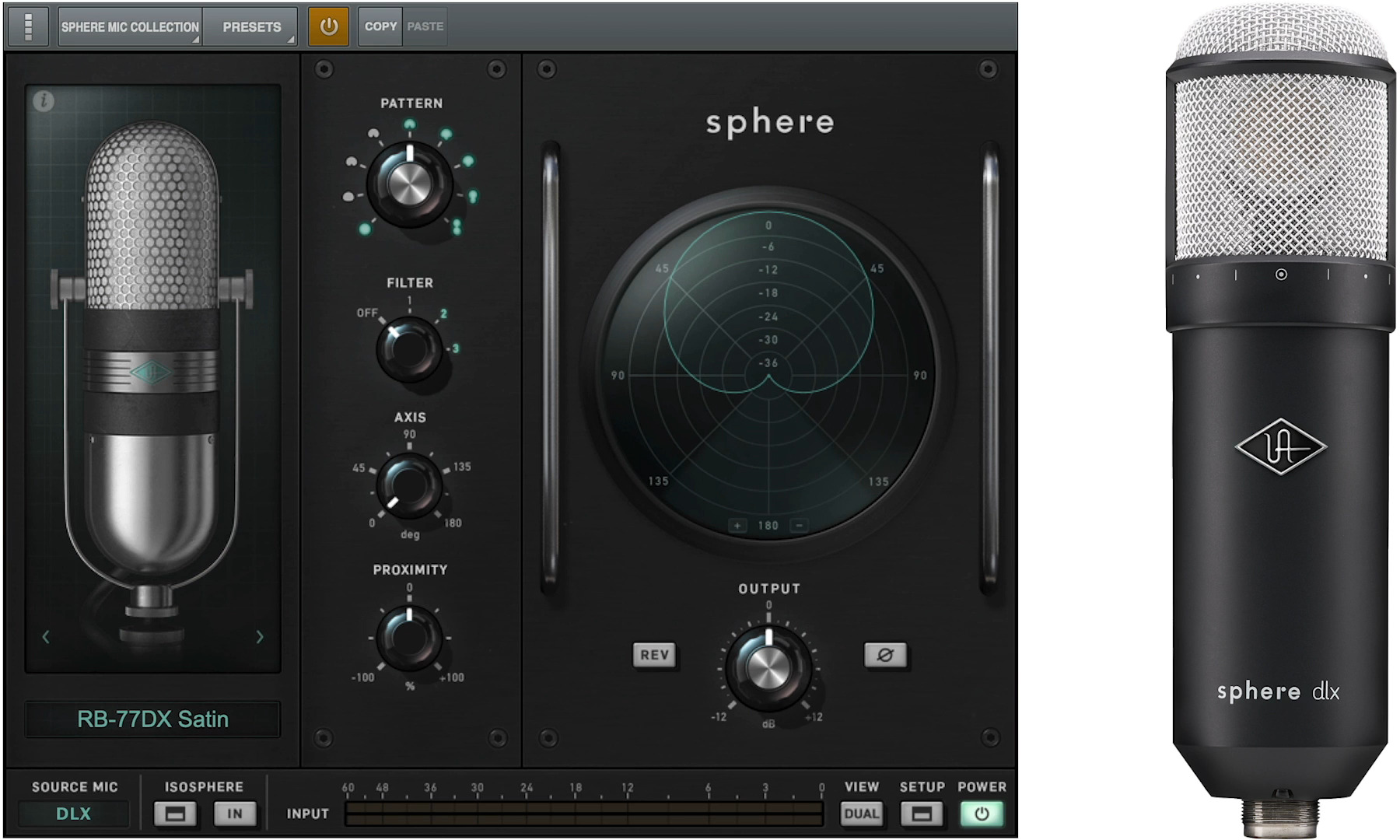Click the IsoSphere selector button
Viewport: 1400px width, 840px height.
coord(175,814)
